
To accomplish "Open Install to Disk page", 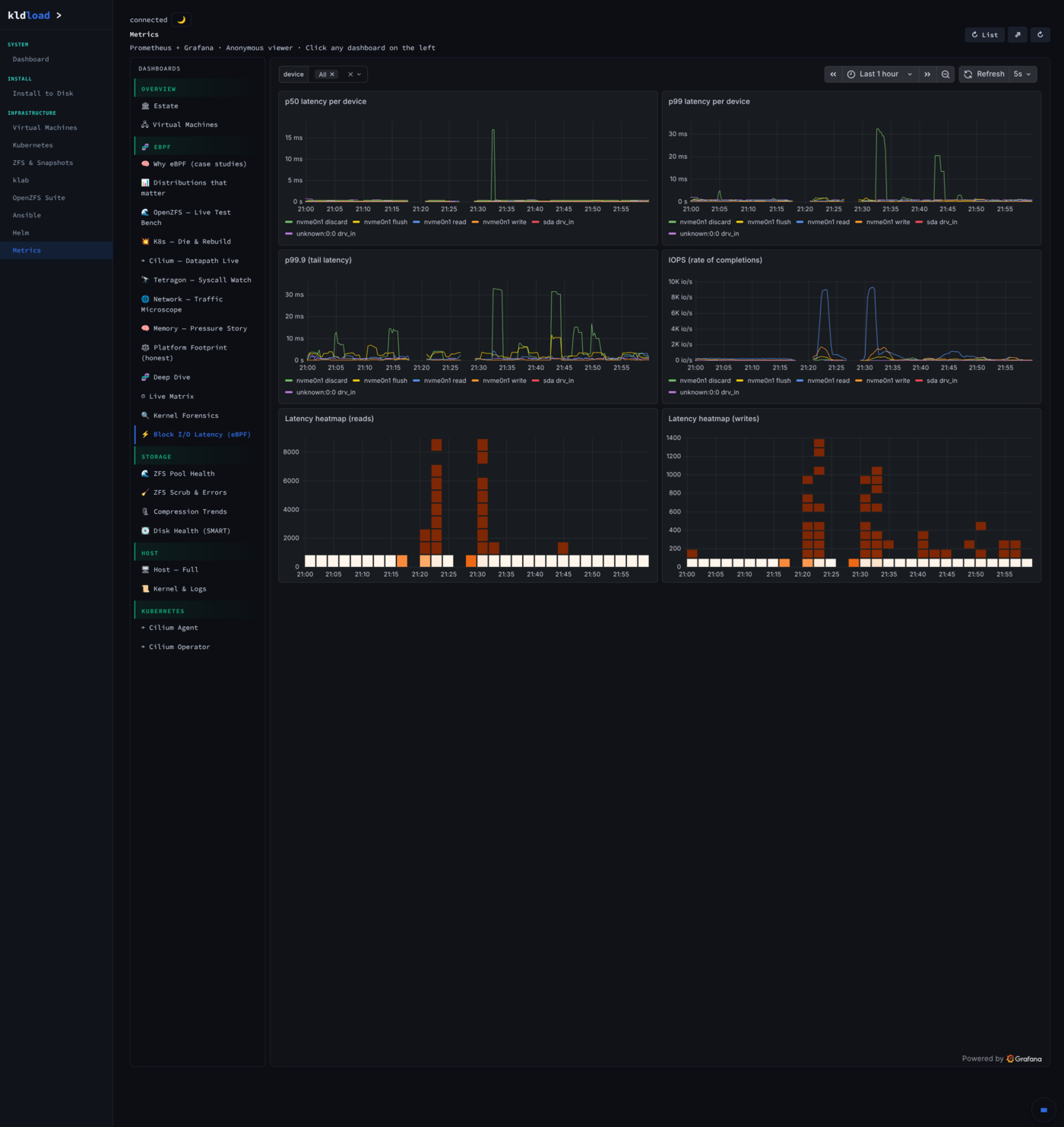I will (56, 93).
